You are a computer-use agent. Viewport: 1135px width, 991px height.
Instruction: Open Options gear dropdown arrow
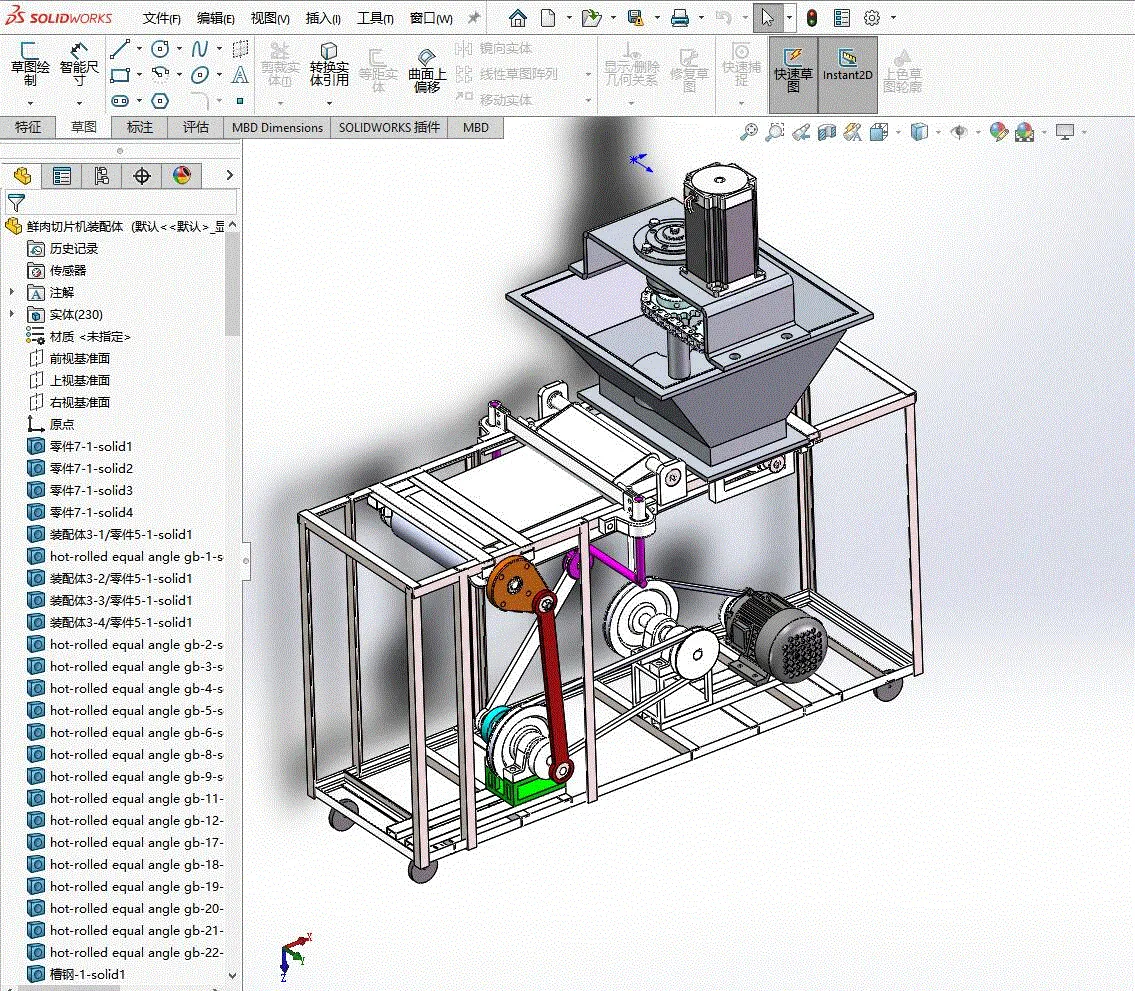[x=893, y=17]
